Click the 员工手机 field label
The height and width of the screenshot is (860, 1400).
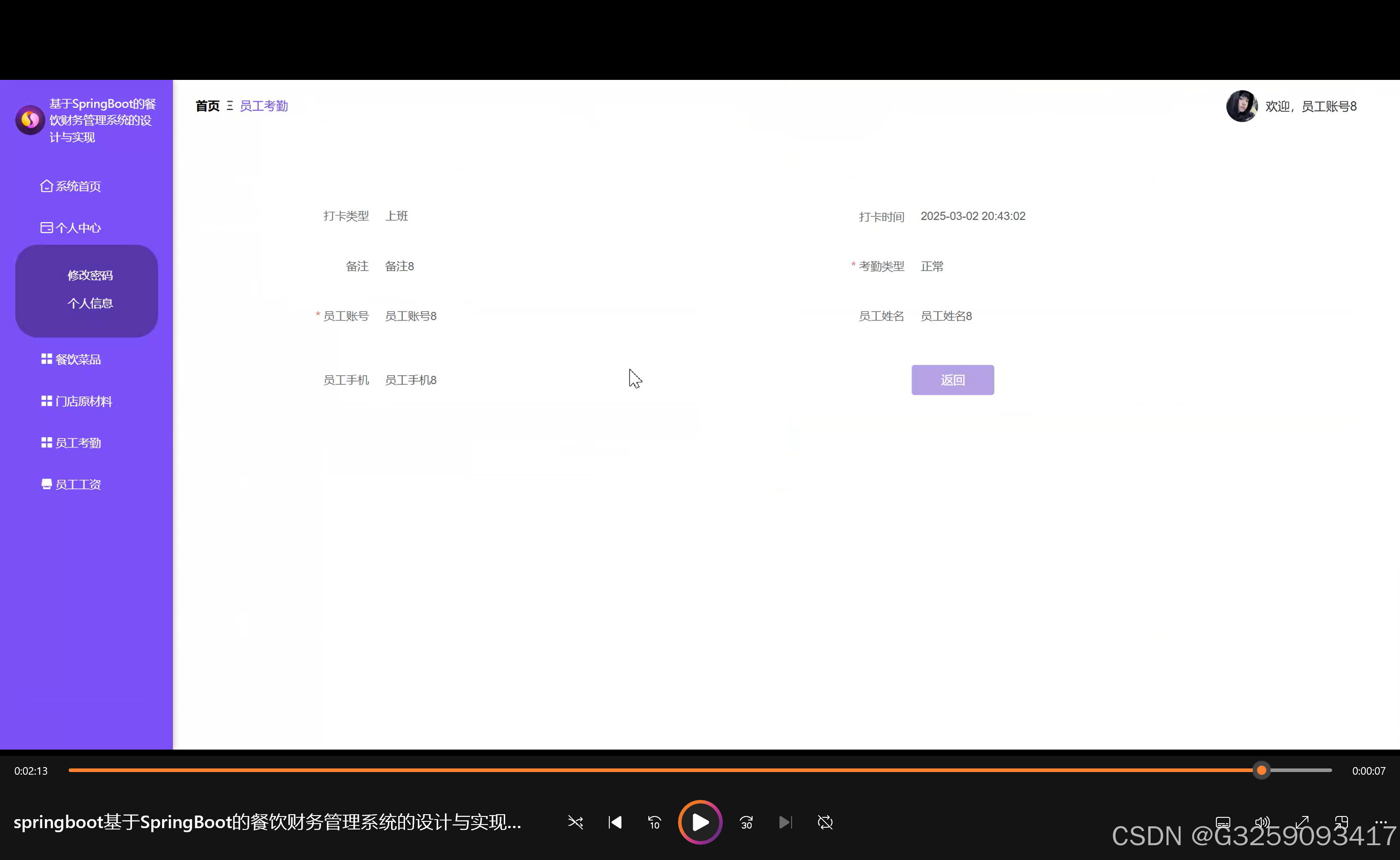coord(346,380)
